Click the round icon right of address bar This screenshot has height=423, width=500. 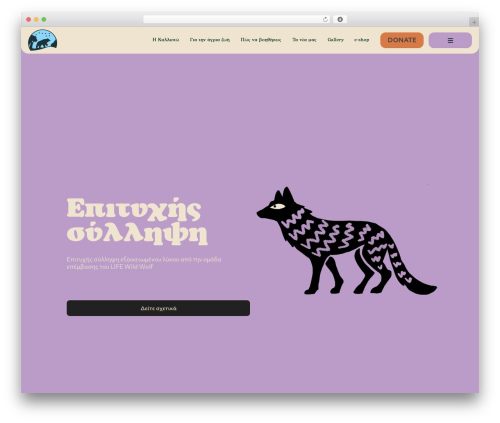coord(340,19)
